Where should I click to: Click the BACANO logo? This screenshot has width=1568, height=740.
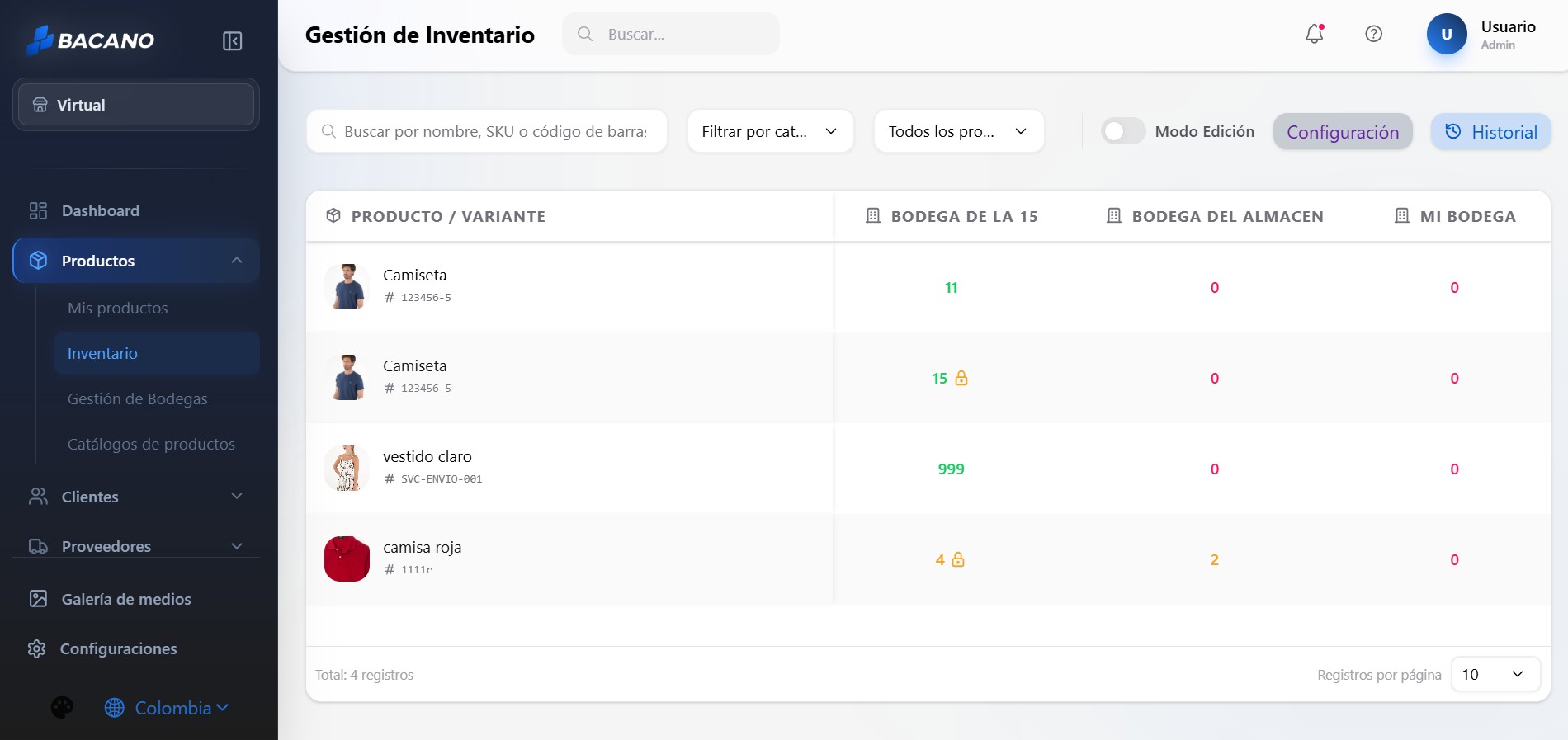click(x=90, y=40)
